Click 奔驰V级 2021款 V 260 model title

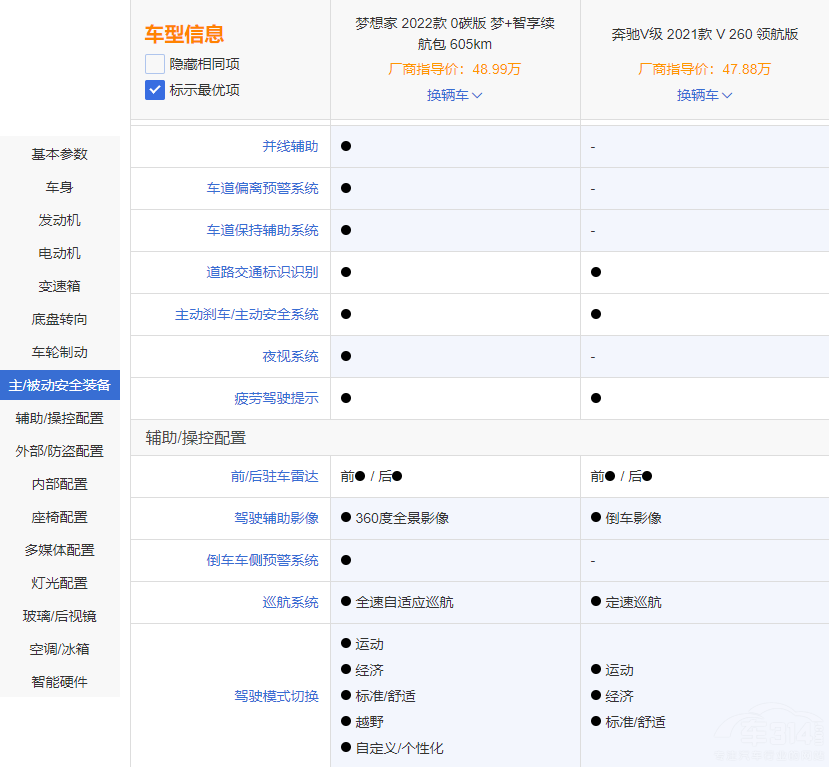[705, 34]
